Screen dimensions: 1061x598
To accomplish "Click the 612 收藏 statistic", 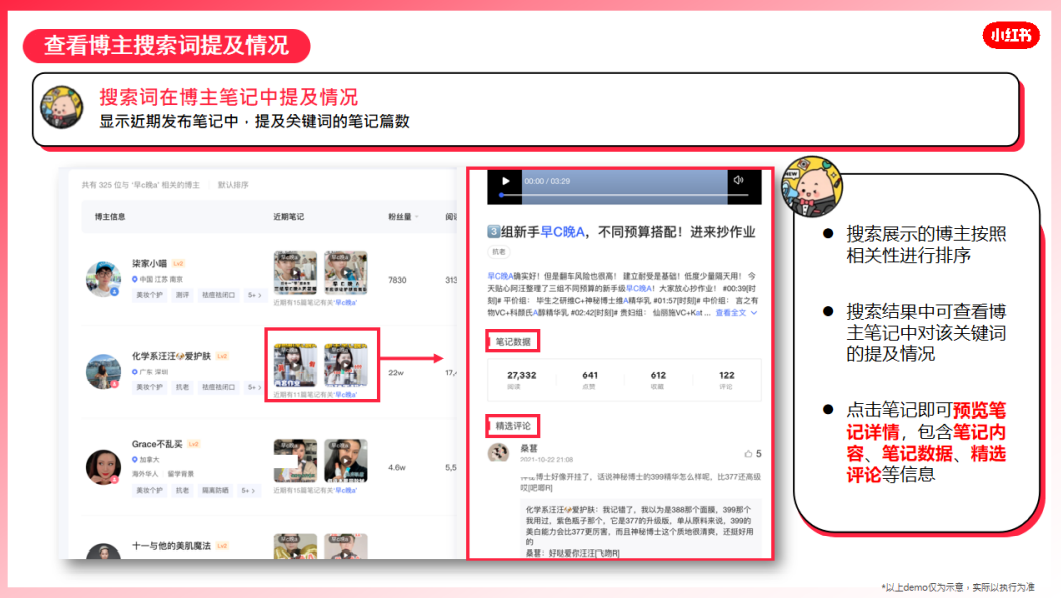I will [658, 380].
